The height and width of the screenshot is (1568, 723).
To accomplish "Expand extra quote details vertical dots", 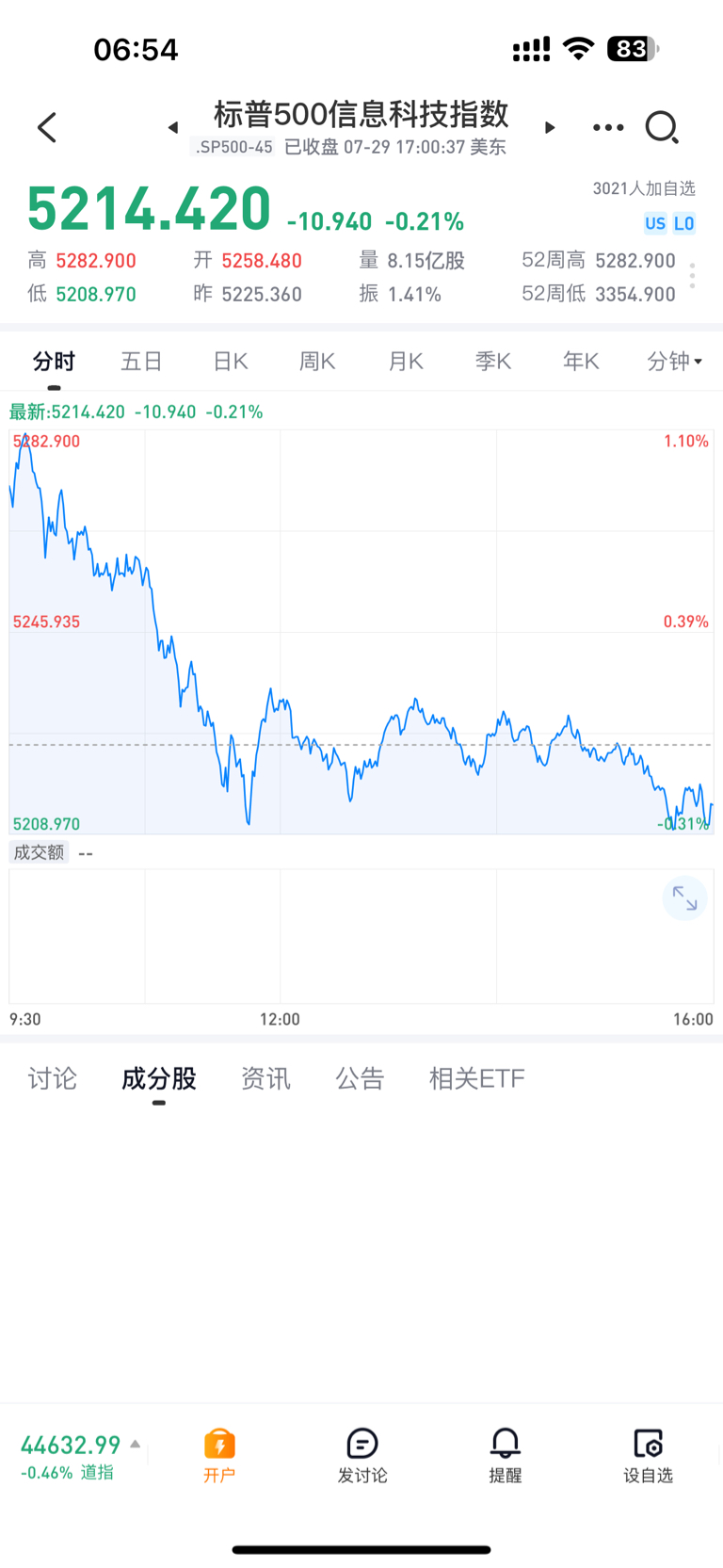I will [692, 276].
